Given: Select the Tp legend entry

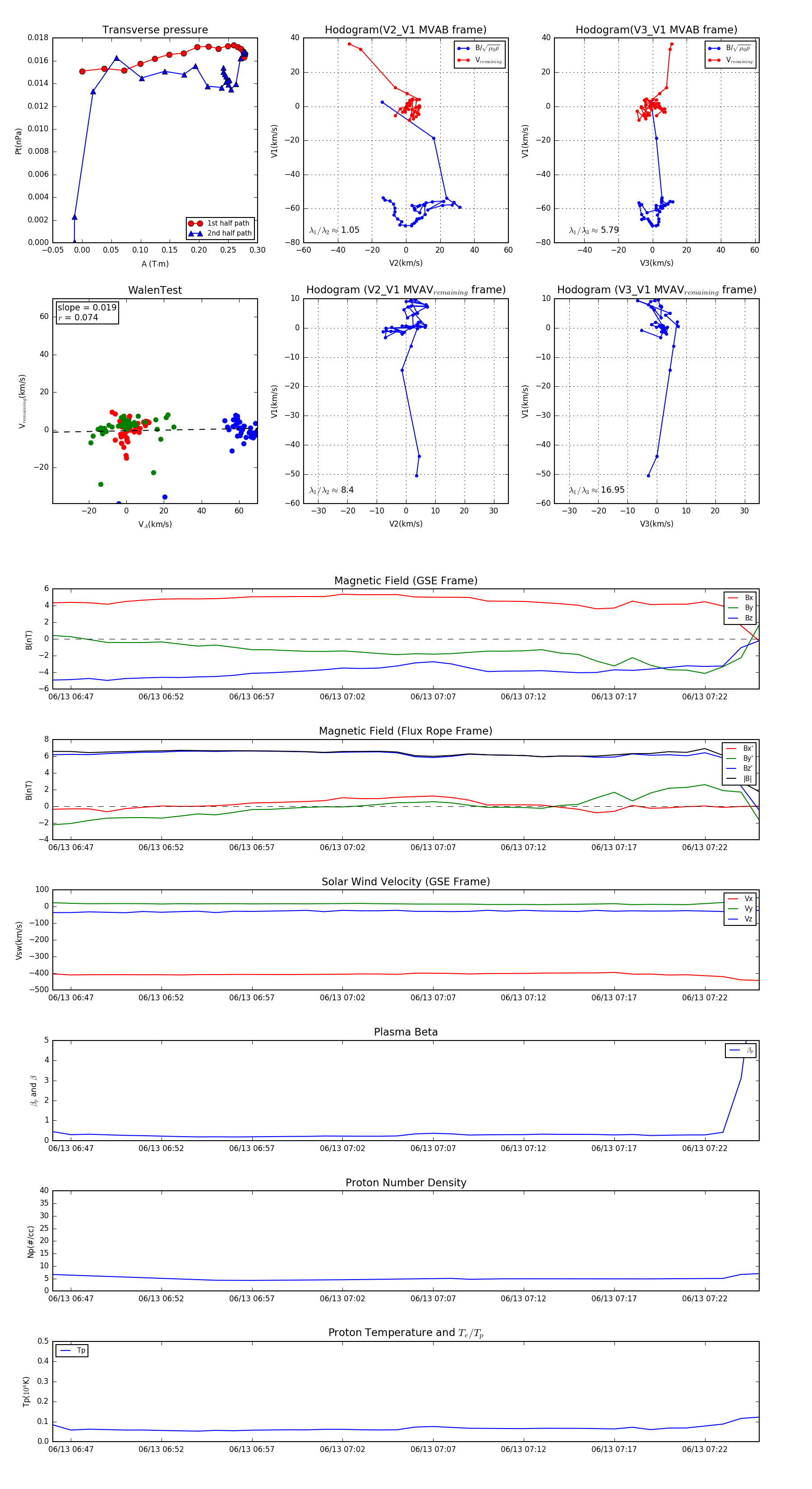Looking at the screenshot, I should point(72,1351).
